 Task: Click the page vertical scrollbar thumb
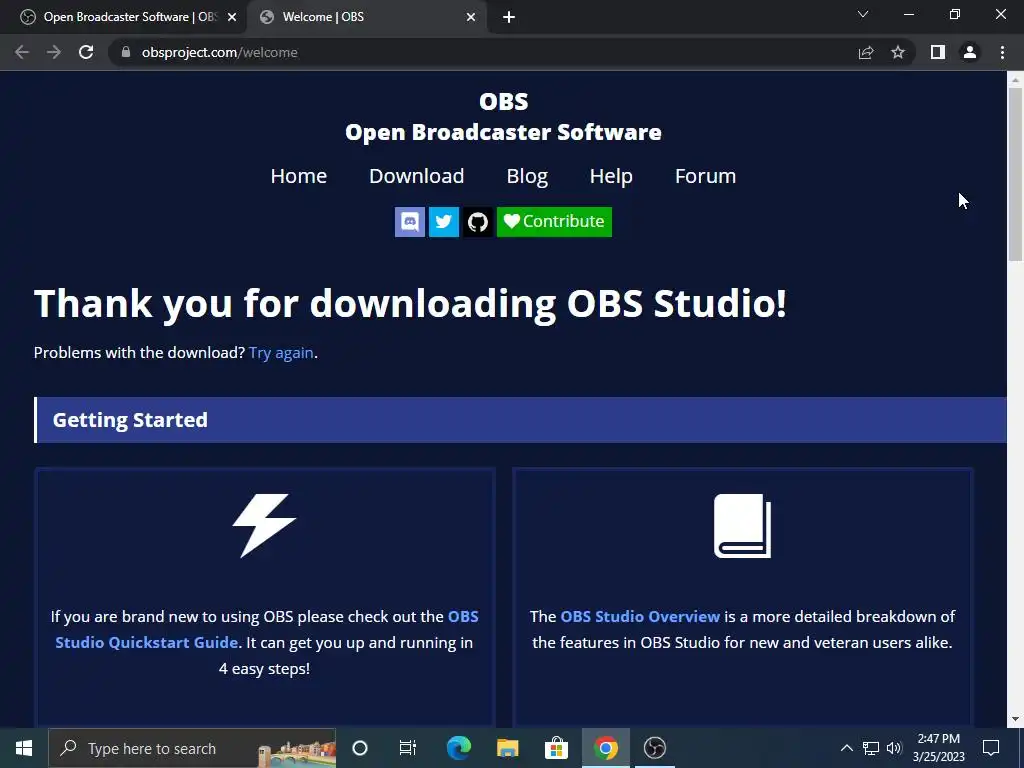(1015, 174)
